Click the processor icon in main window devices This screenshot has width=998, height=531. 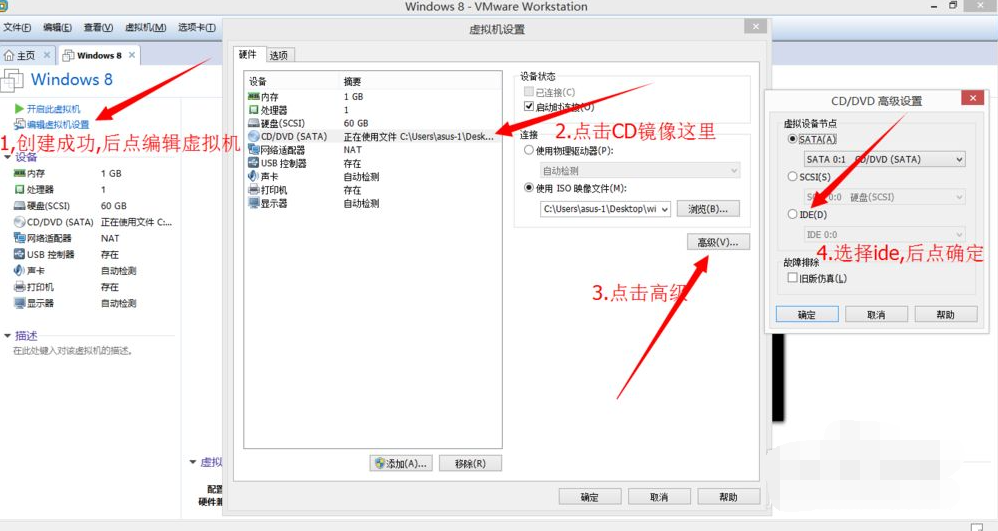[19, 190]
